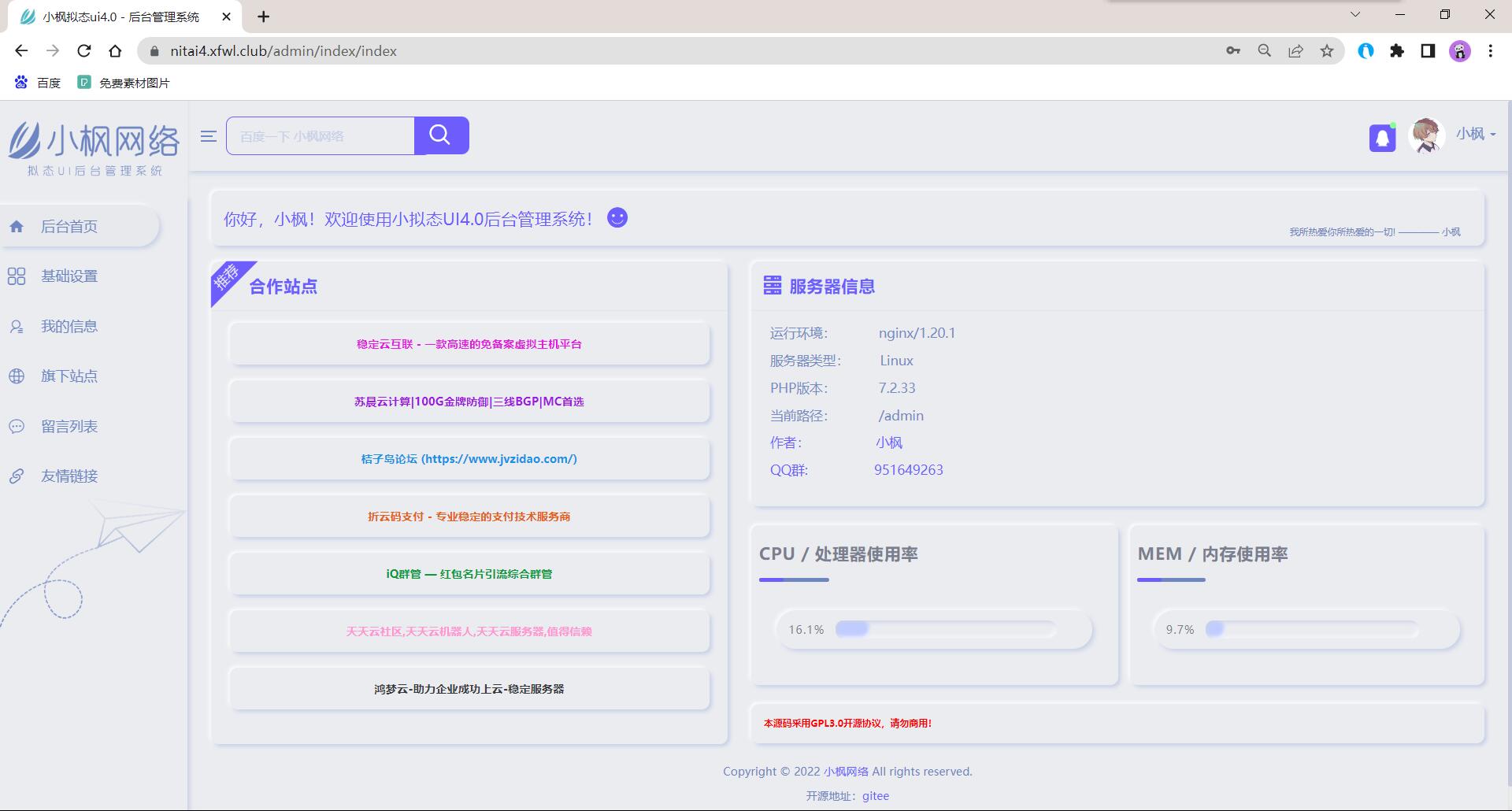The width and height of the screenshot is (1512, 811).
Task: Click inside the 百度一下 search input field
Action: (319, 135)
